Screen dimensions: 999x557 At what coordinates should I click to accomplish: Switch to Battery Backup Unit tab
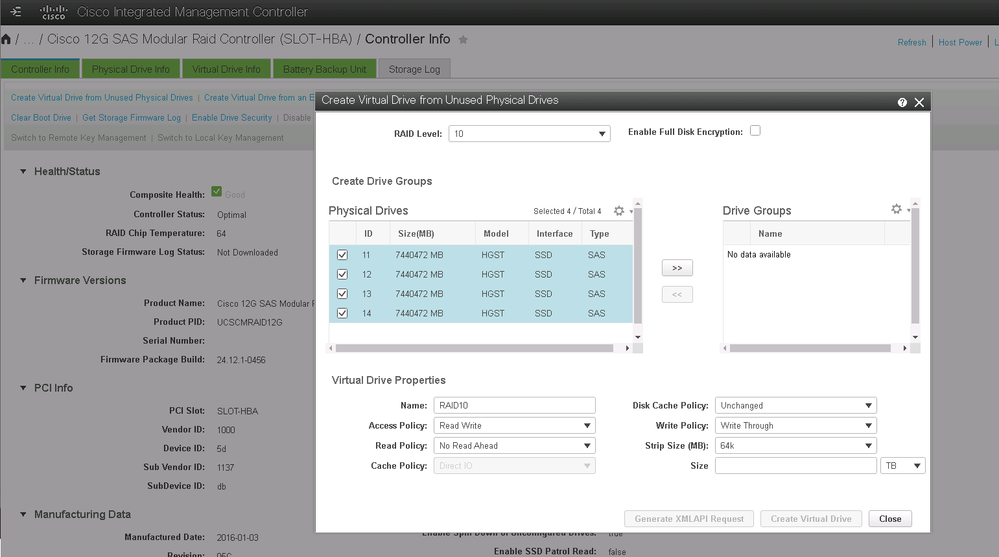[324, 69]
